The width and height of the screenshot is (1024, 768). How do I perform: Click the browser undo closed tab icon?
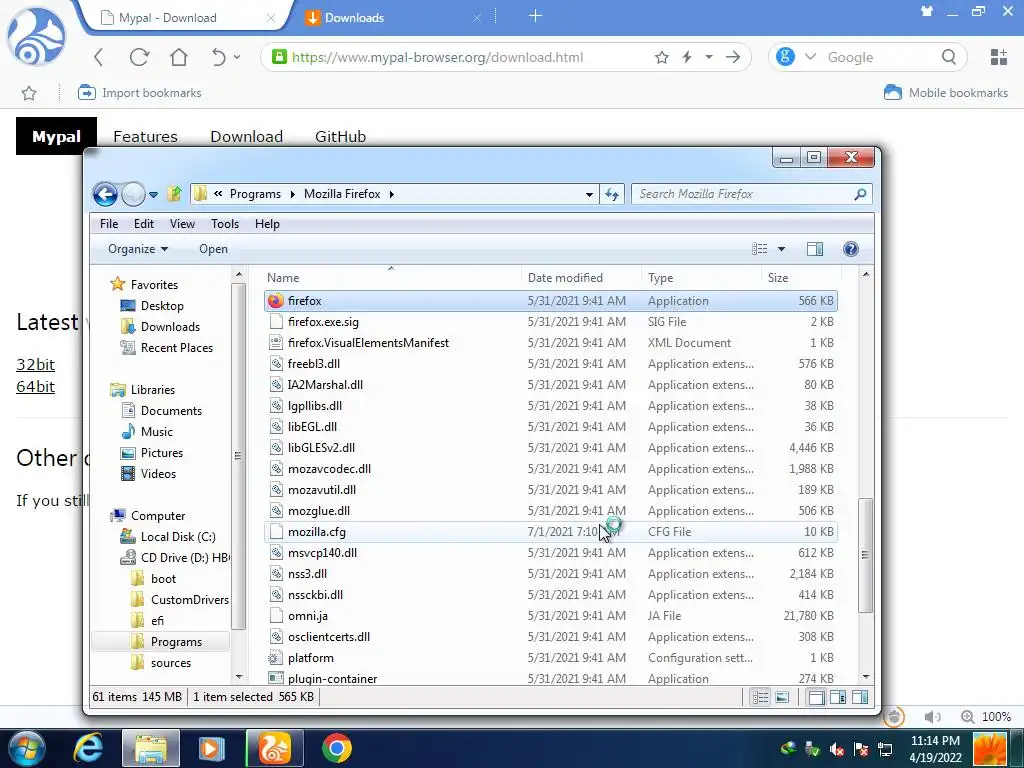219,57
